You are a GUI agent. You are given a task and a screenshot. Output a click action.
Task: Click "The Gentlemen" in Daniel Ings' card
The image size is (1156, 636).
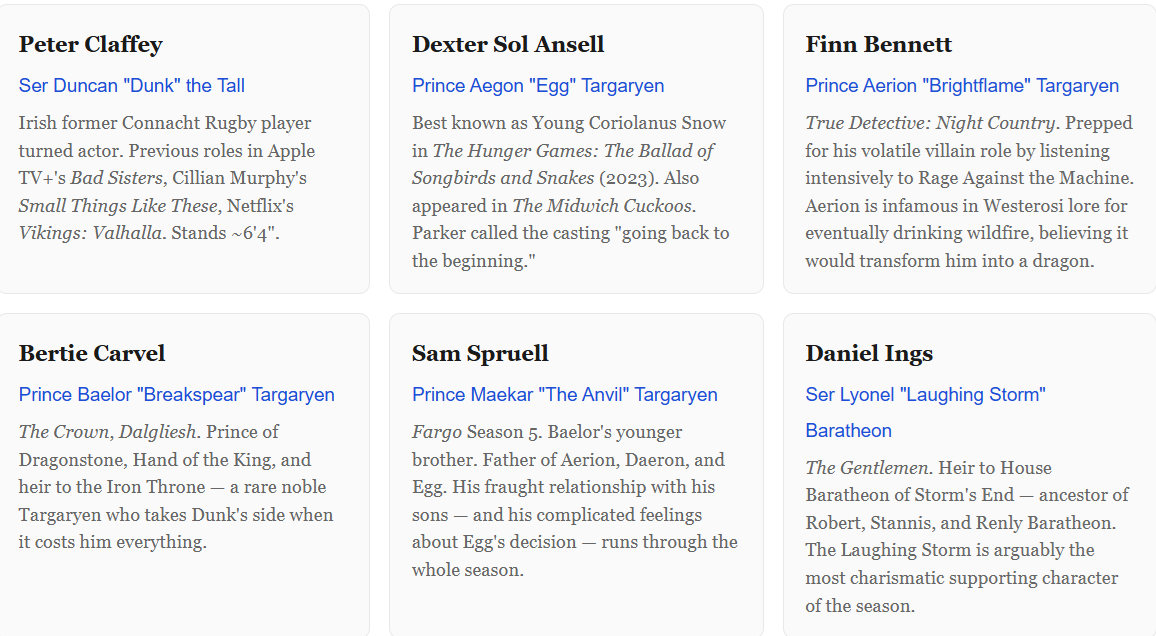(x=867, y=468)
